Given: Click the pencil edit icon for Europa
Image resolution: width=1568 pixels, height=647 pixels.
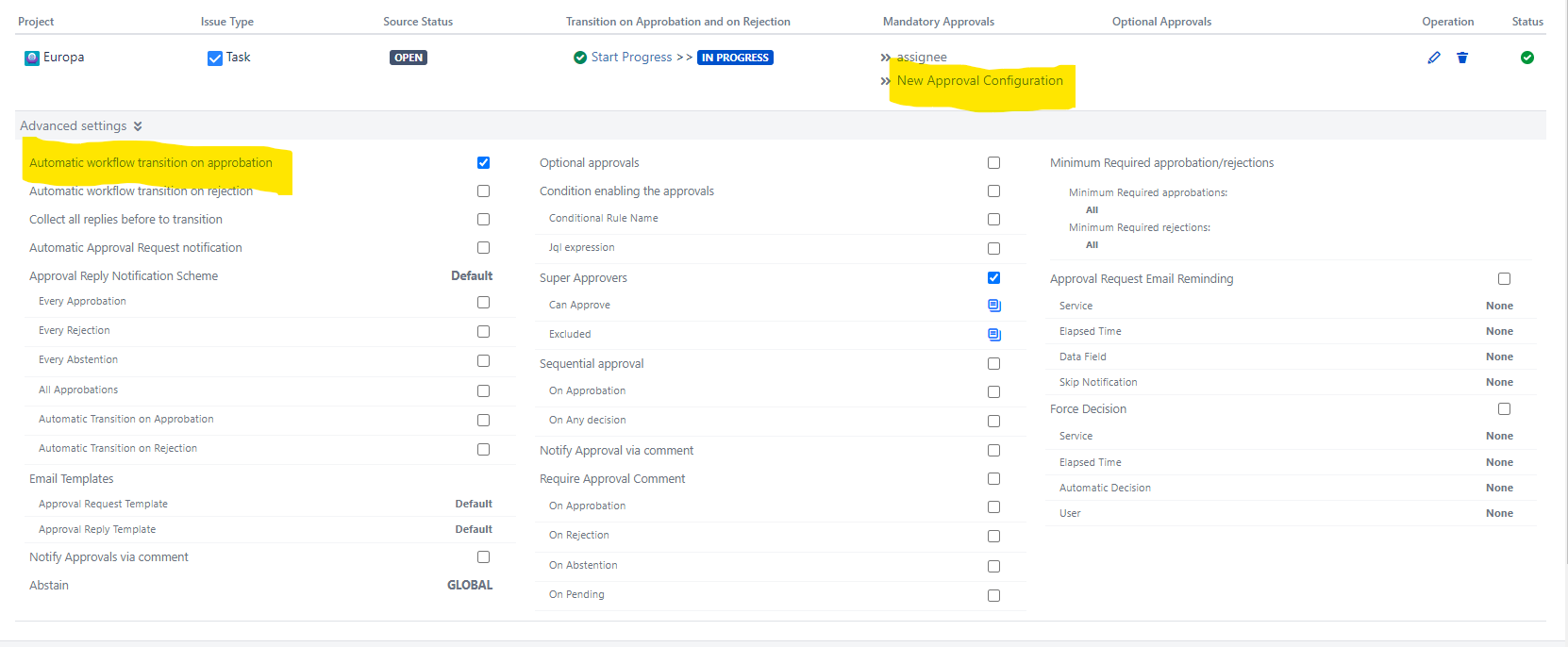Looking at the screenshot, I should pos(1434,58).
